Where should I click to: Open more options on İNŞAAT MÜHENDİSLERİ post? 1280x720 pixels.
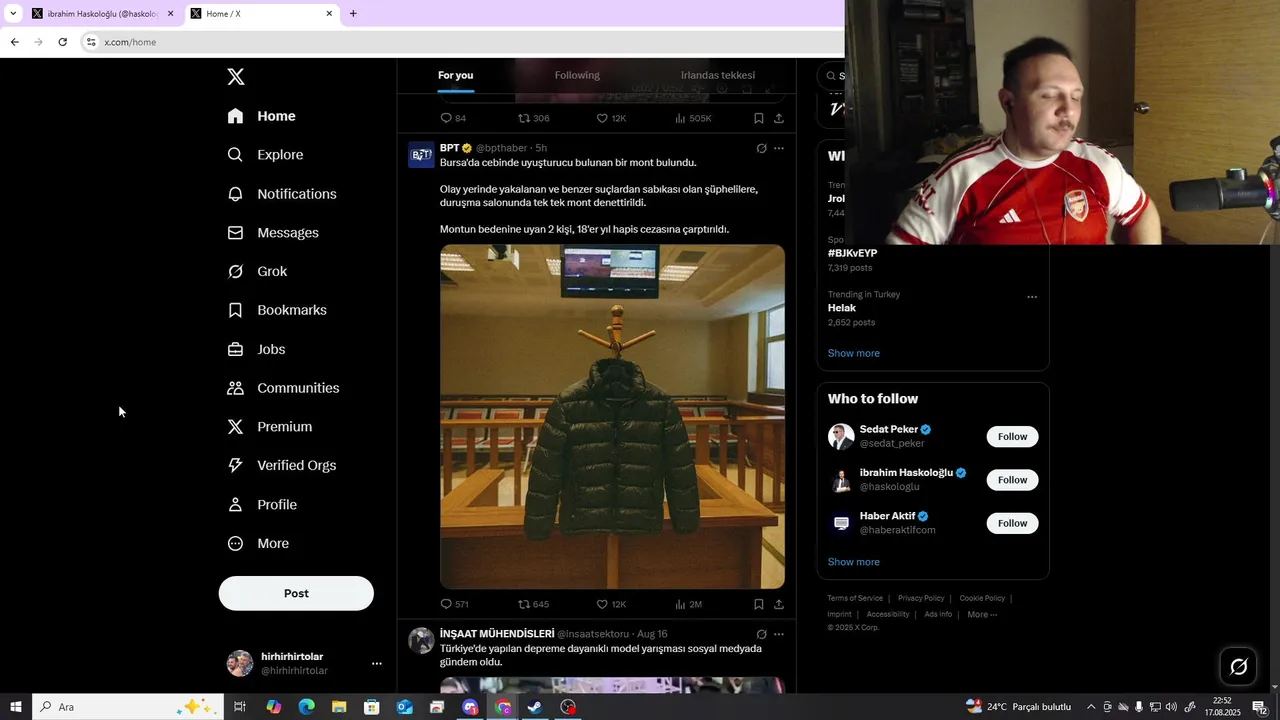(x=779, y=634)
